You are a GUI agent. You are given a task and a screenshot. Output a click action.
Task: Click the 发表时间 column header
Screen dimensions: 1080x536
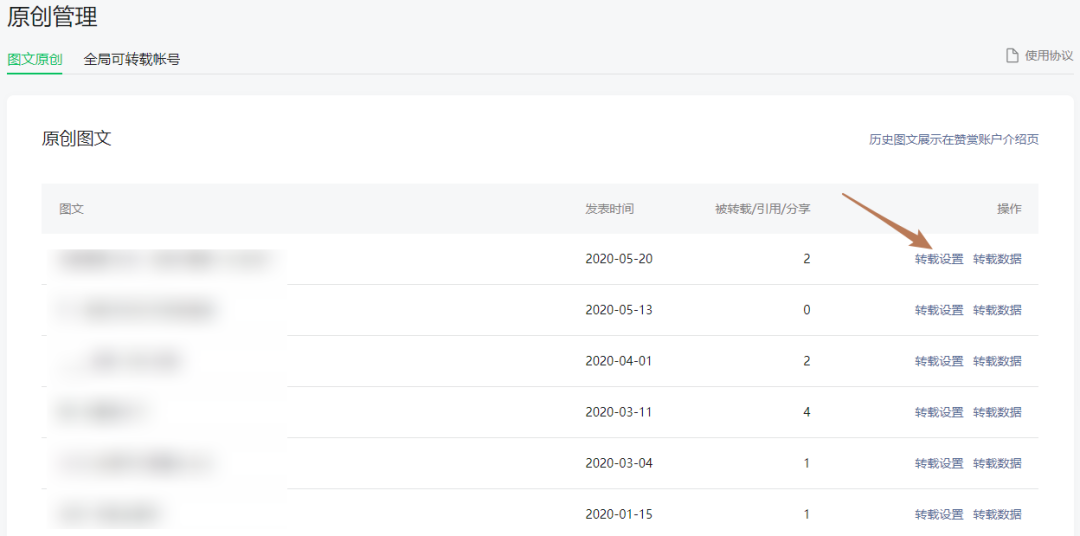tap(609, 209)
